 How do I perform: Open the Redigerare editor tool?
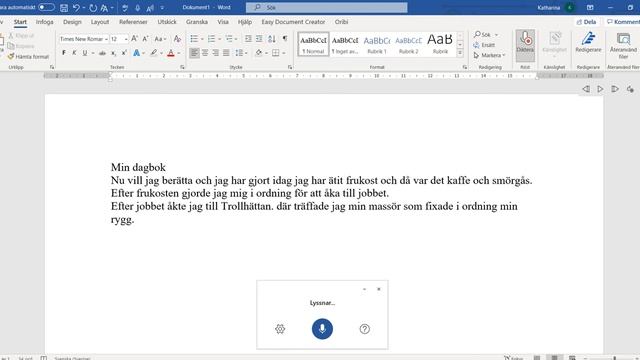(588, 42)
